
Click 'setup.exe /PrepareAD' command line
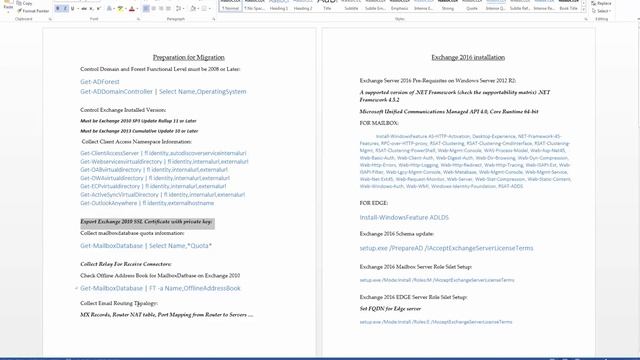click(446, 248)
